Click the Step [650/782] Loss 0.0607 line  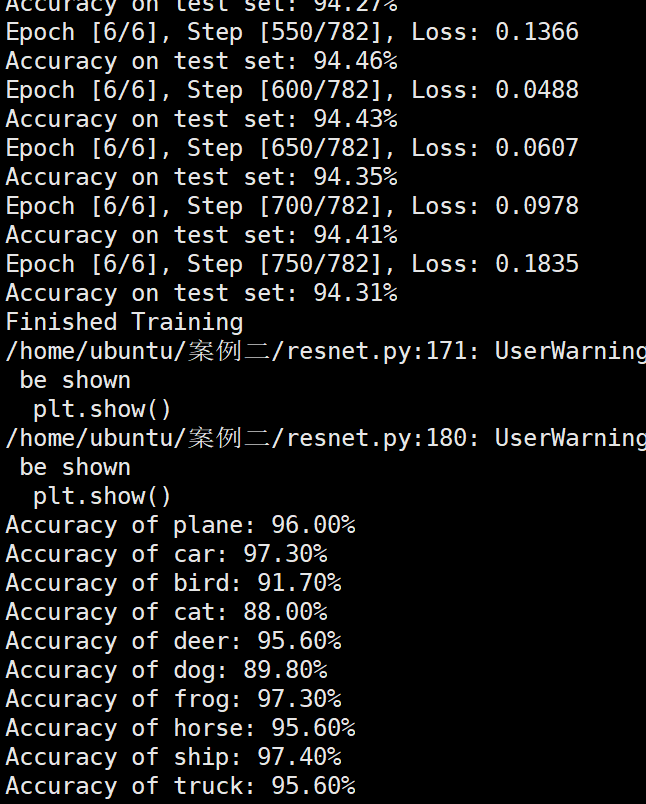coord(292,149)
